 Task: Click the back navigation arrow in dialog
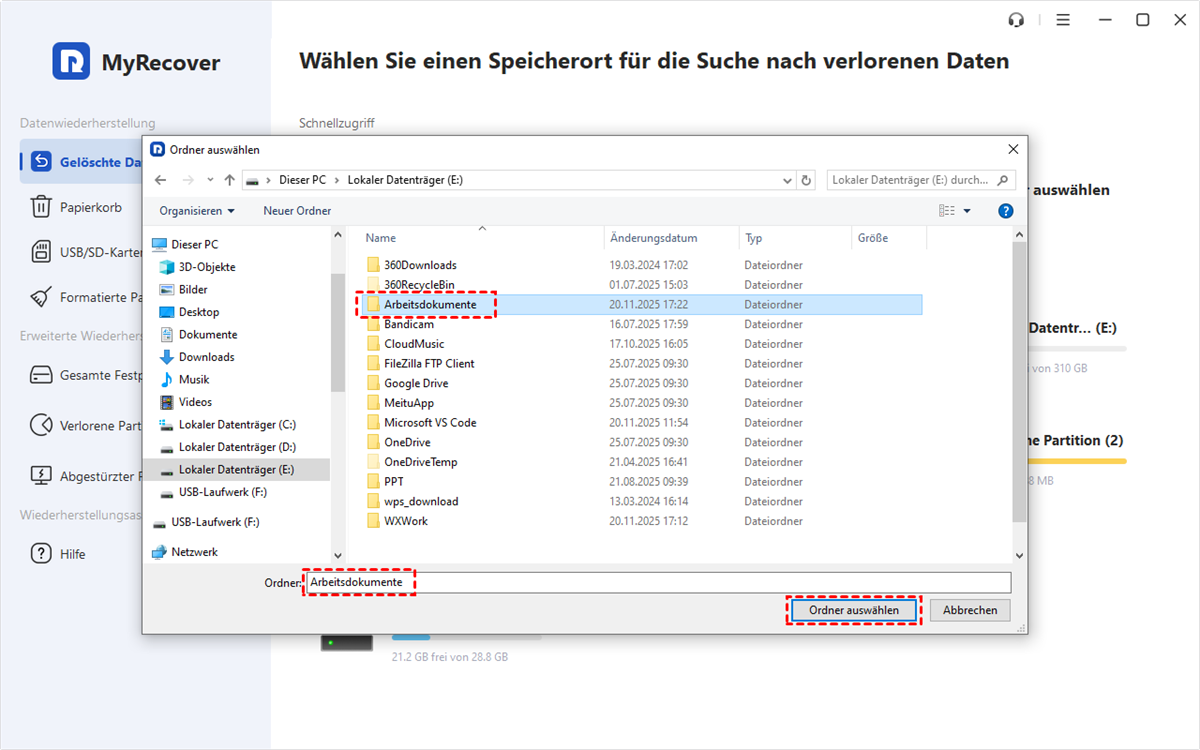(x=161, y=180)
